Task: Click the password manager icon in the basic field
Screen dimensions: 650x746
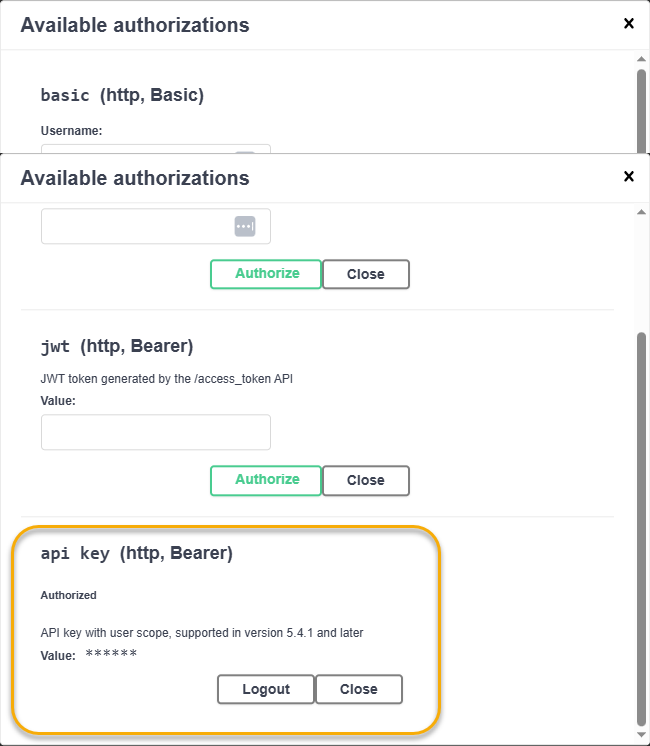Action: coord(245,227)
